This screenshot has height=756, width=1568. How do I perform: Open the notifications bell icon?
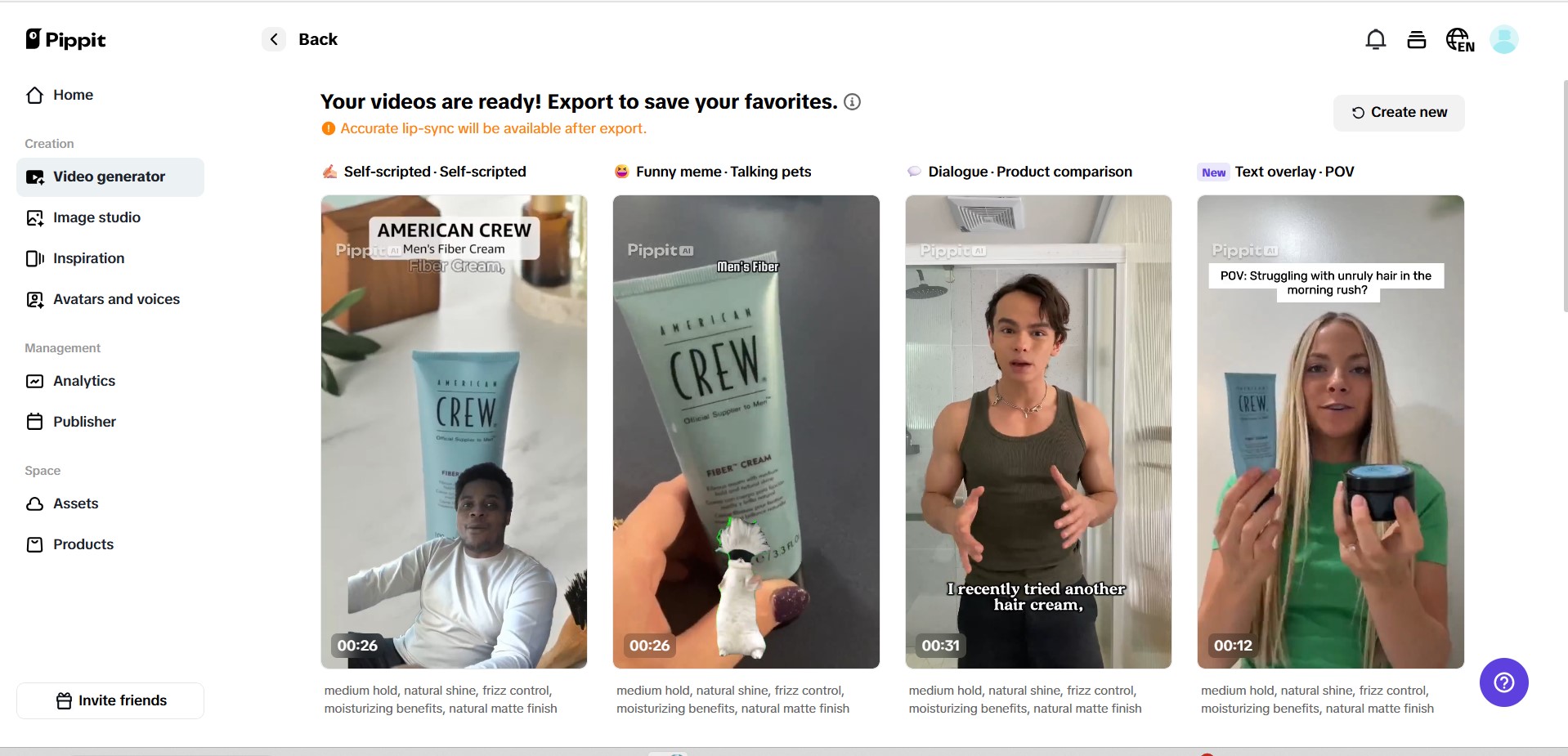click(1376, 39)
